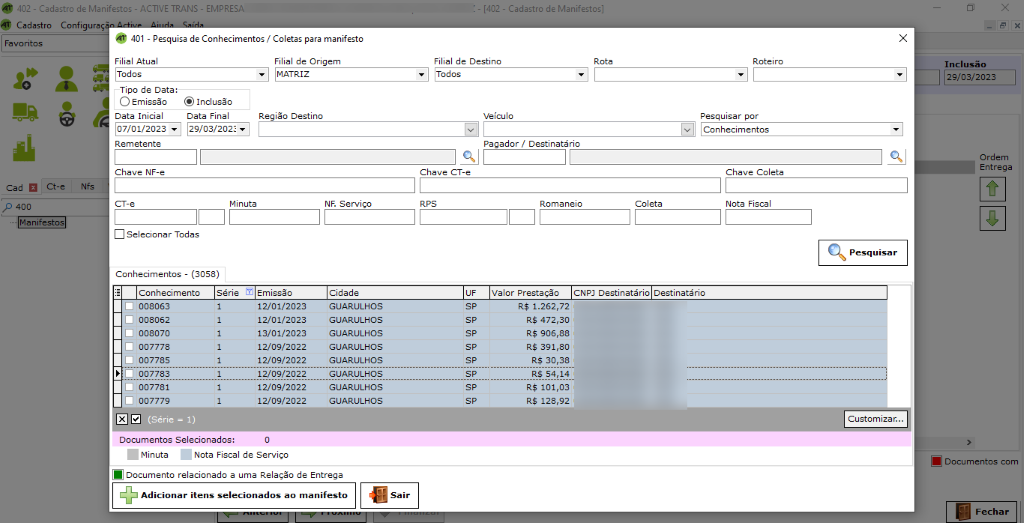Open the Filial Atual dropdown
1024x523 pixels.
(262, 74)
